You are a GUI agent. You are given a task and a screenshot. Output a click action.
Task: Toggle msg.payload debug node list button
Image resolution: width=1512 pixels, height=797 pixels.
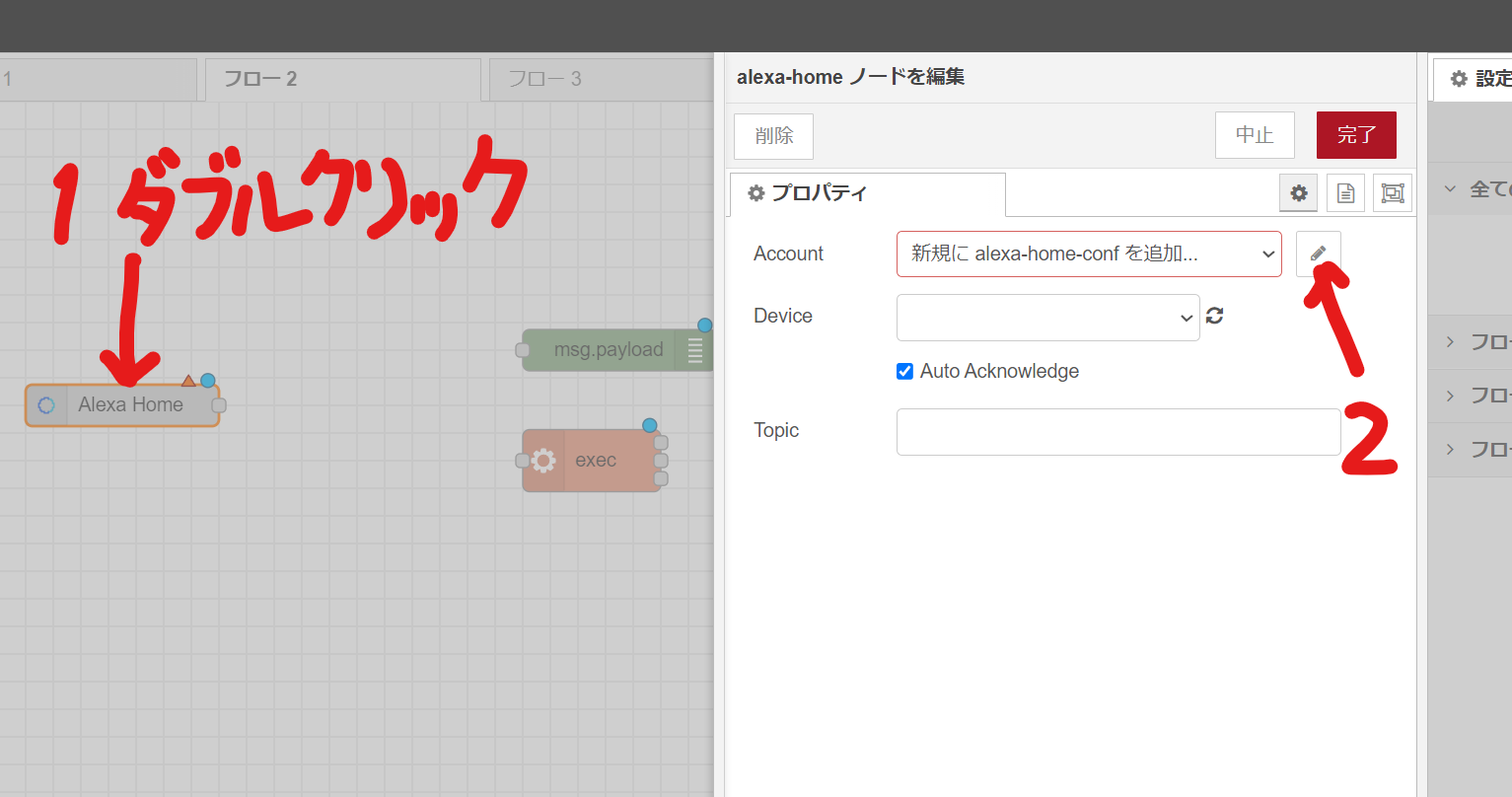click(x=694, y=350)
